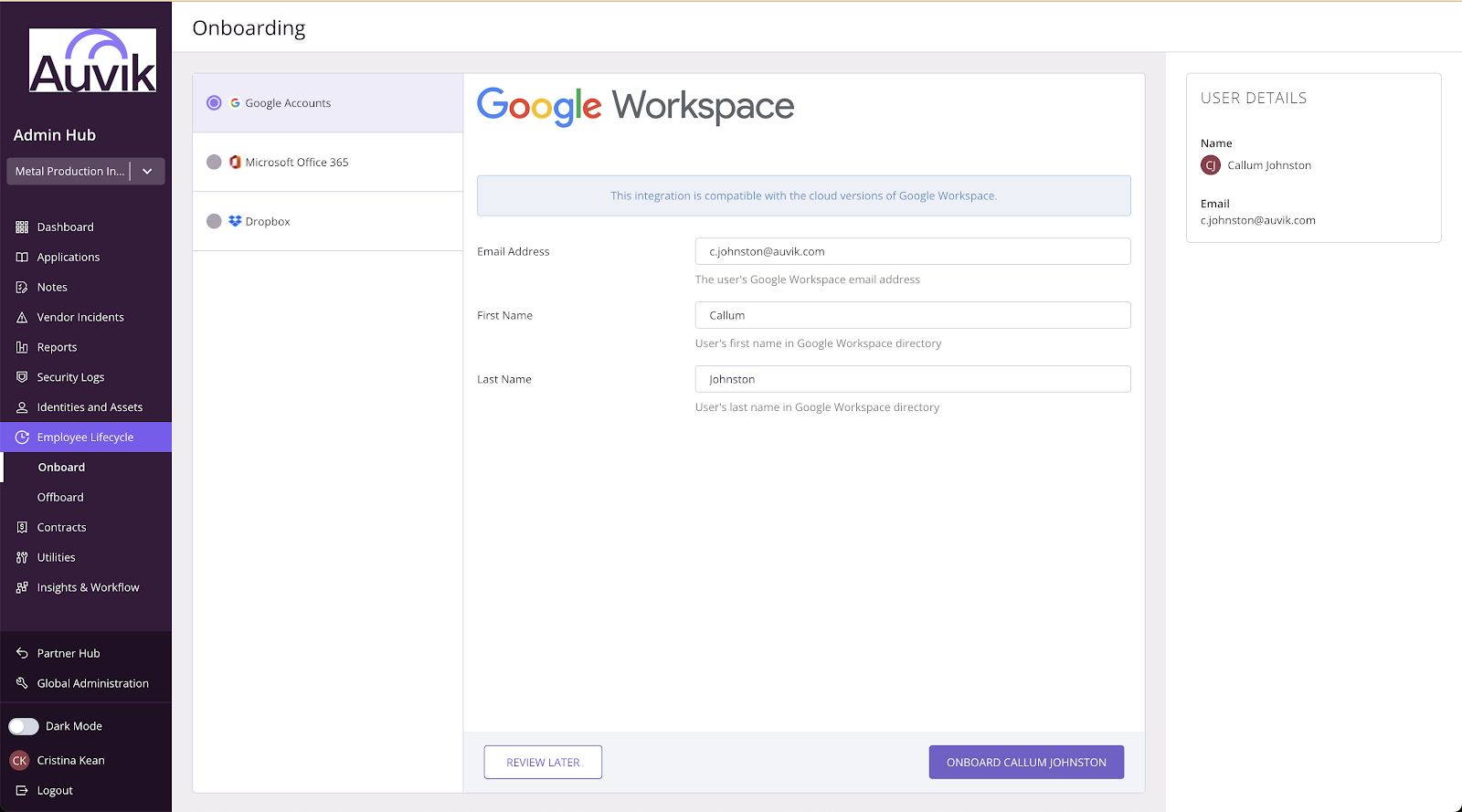Click the Logout link
The width and height of the screenshot is (1462, 812).
(55, 790)
